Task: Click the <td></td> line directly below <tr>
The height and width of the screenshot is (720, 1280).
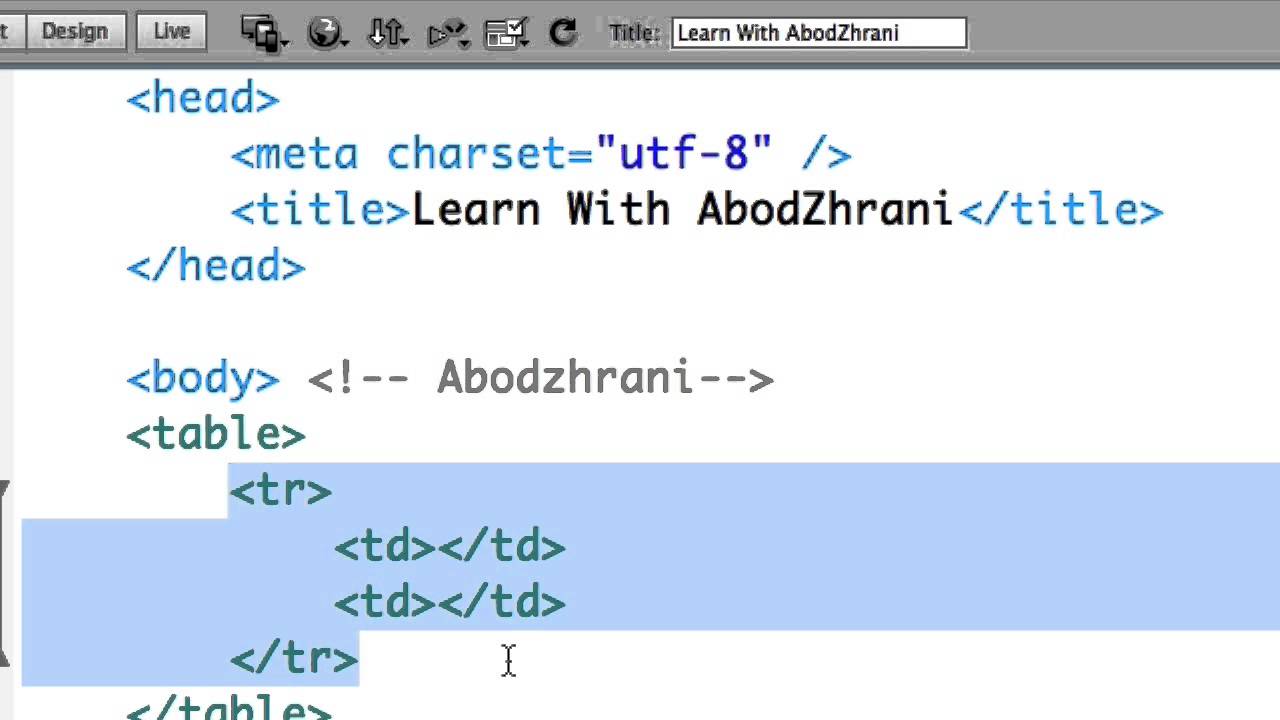Action: [450, 547]
